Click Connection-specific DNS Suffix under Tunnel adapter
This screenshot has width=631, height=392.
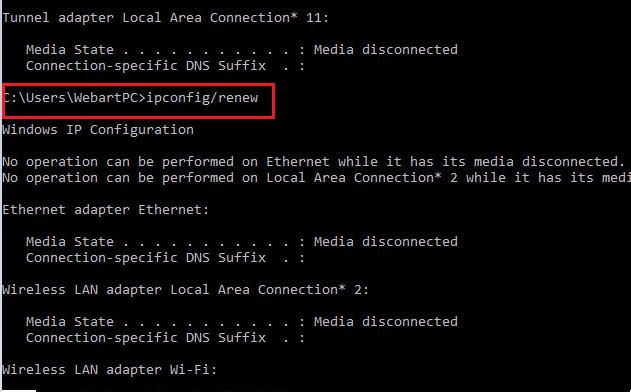coord(146,66)
